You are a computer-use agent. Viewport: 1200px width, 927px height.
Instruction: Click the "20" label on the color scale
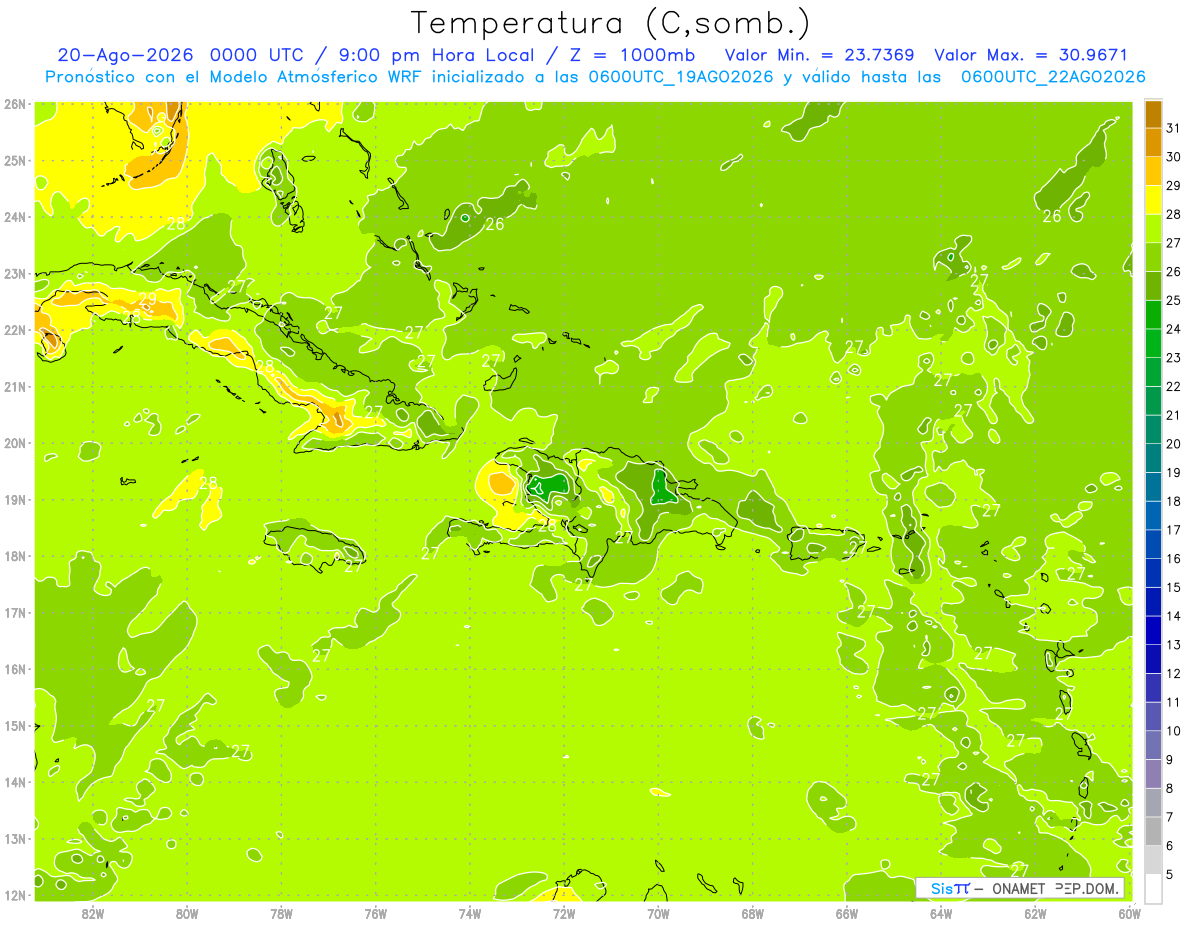click(1174, 444)
